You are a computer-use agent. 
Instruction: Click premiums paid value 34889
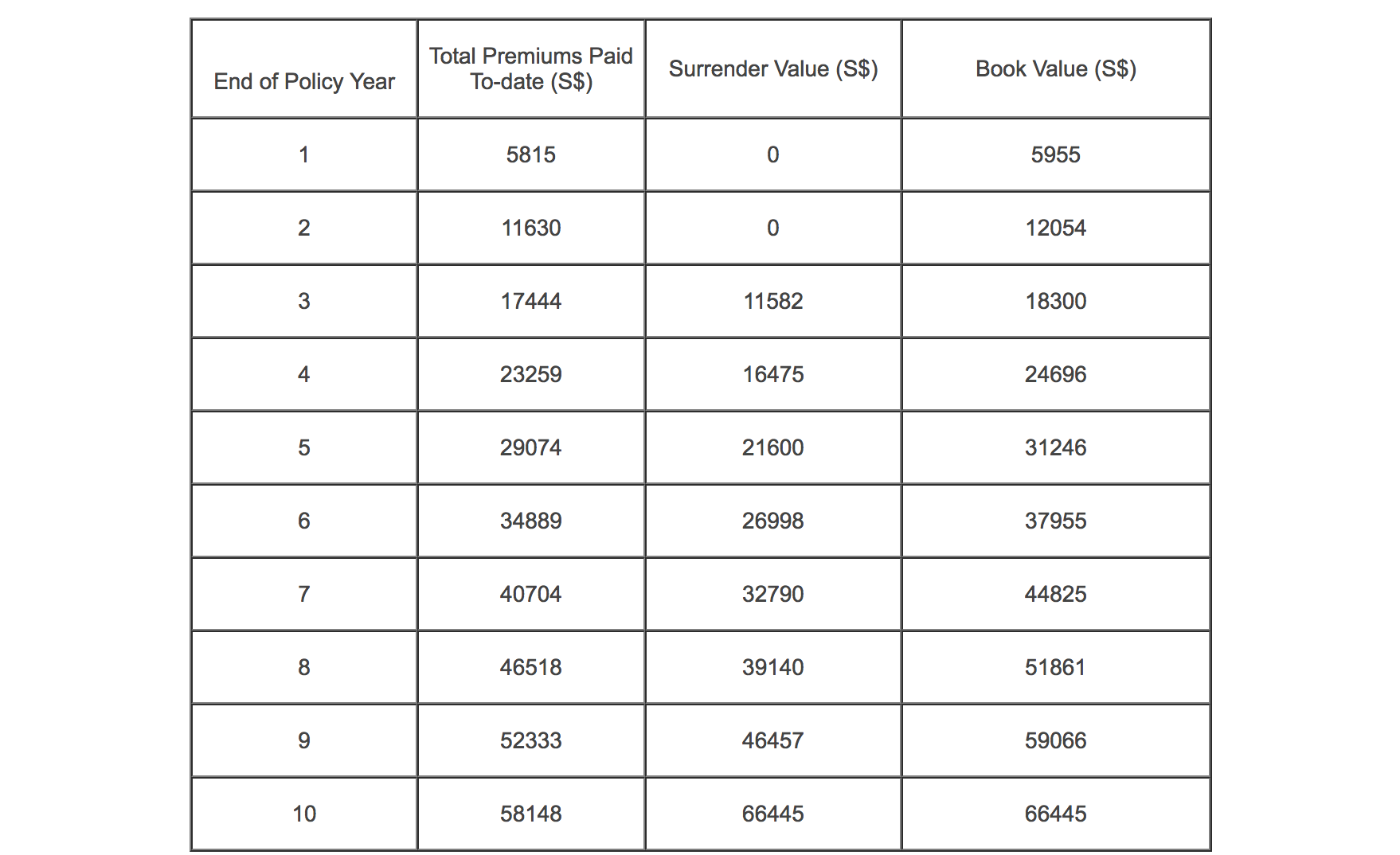pos(531,521)
